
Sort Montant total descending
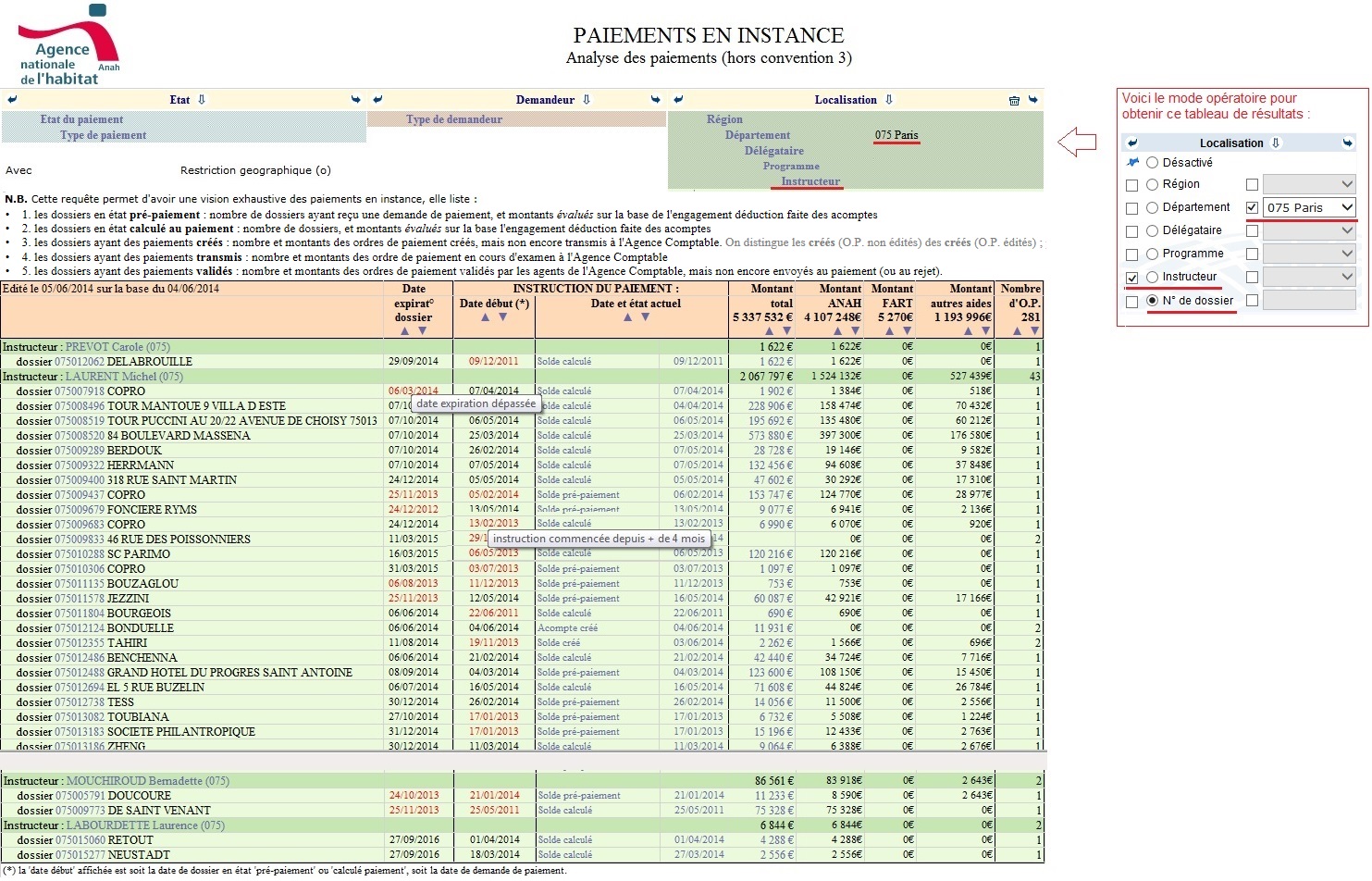click(x=787, y=331)
